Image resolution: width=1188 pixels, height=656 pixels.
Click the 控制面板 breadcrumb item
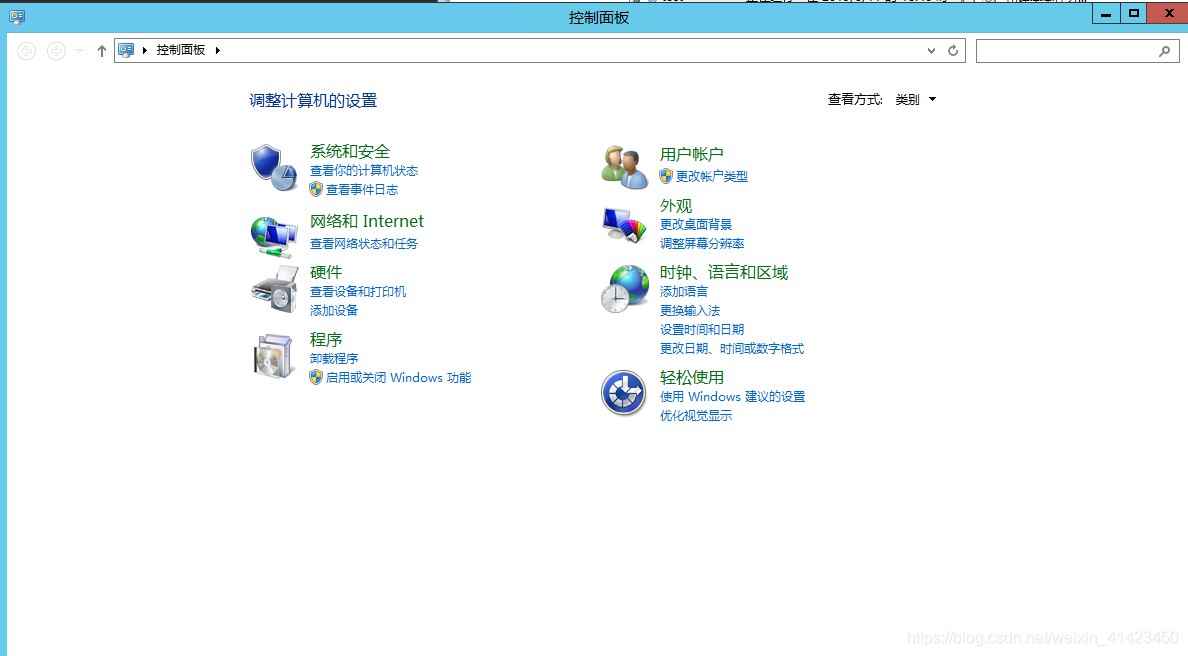click(180, 50)
